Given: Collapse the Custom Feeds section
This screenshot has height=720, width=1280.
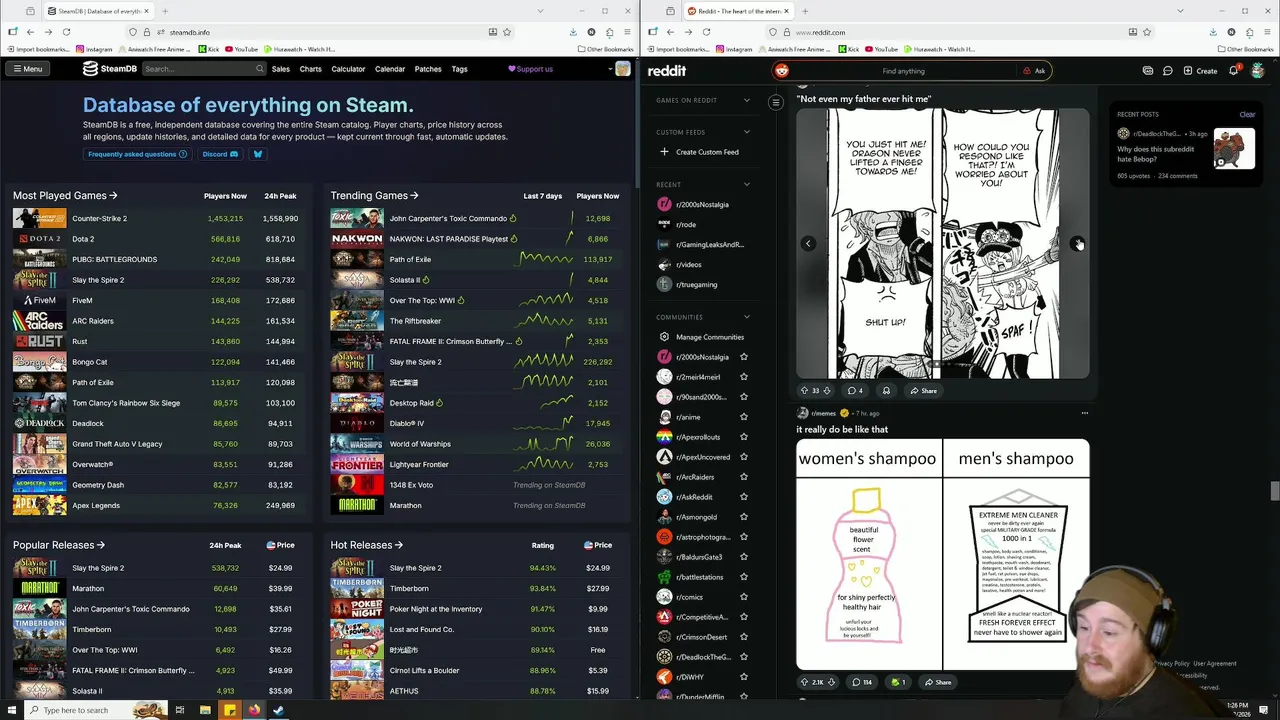Looking at the screenshot, I should coord(746,132).
